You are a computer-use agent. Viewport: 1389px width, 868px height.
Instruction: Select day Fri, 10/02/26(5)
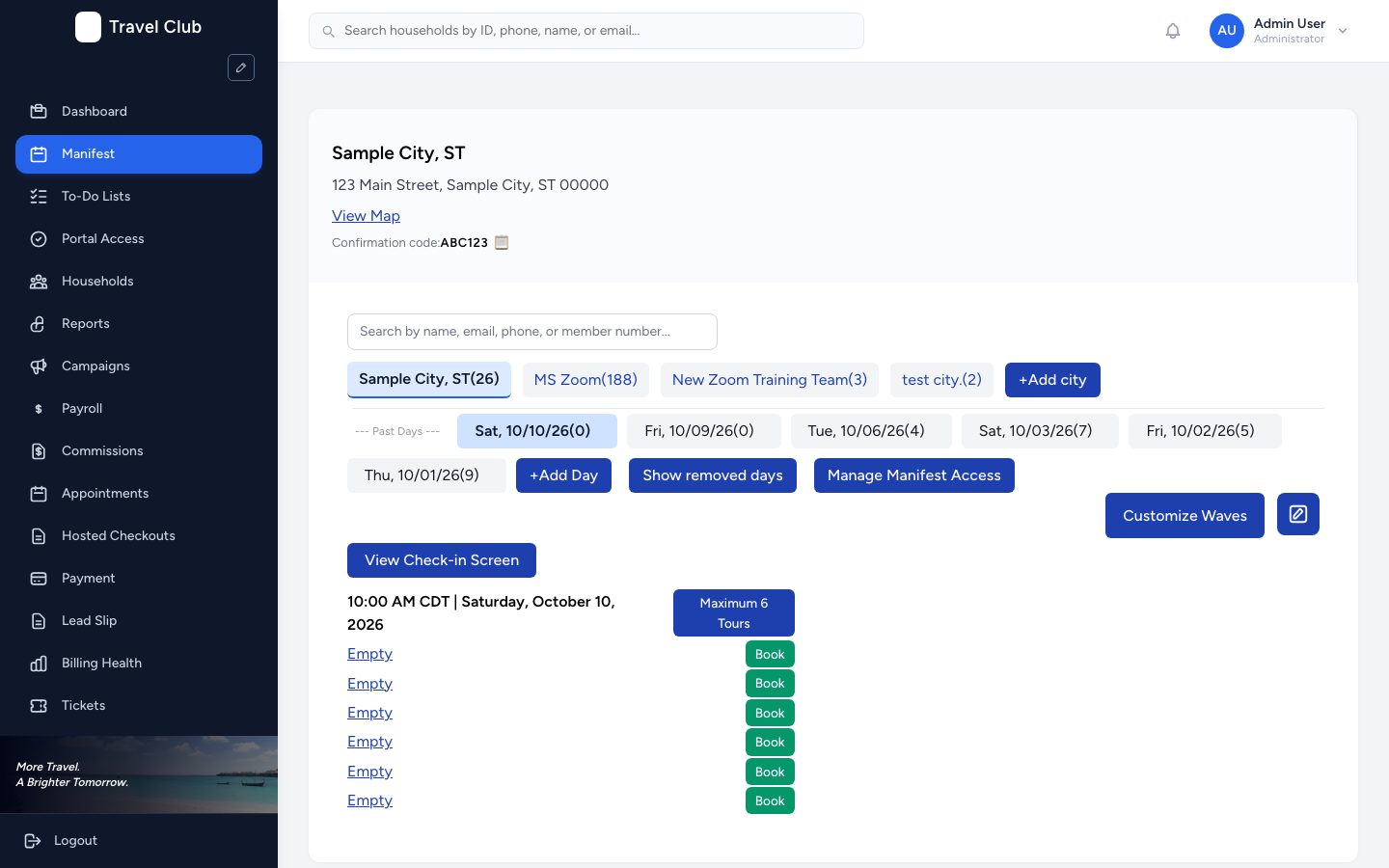(x=1205, y=431)
